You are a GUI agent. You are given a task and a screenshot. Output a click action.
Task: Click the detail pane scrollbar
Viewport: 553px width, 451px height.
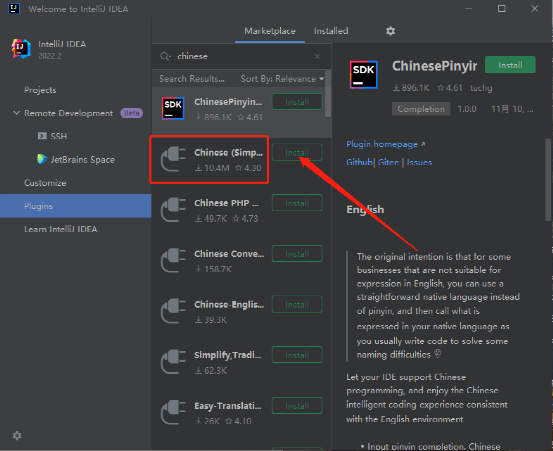548,180
